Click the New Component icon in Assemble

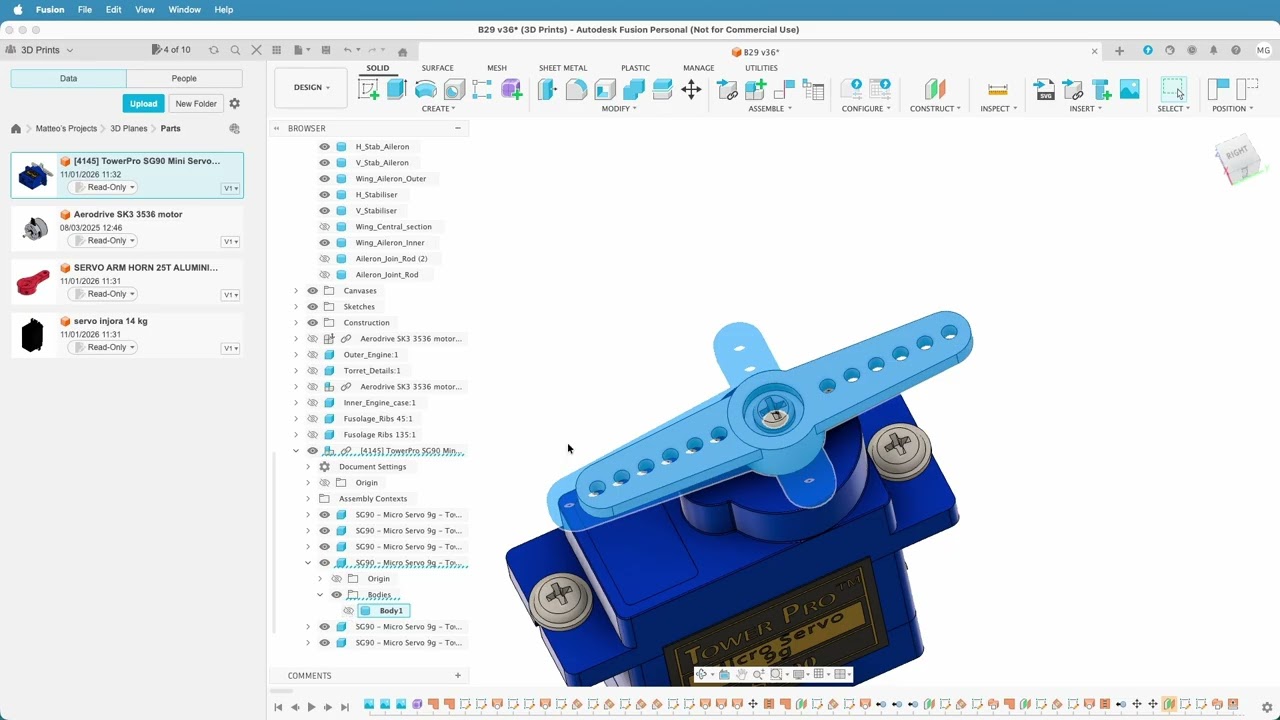tap(756, 90)
